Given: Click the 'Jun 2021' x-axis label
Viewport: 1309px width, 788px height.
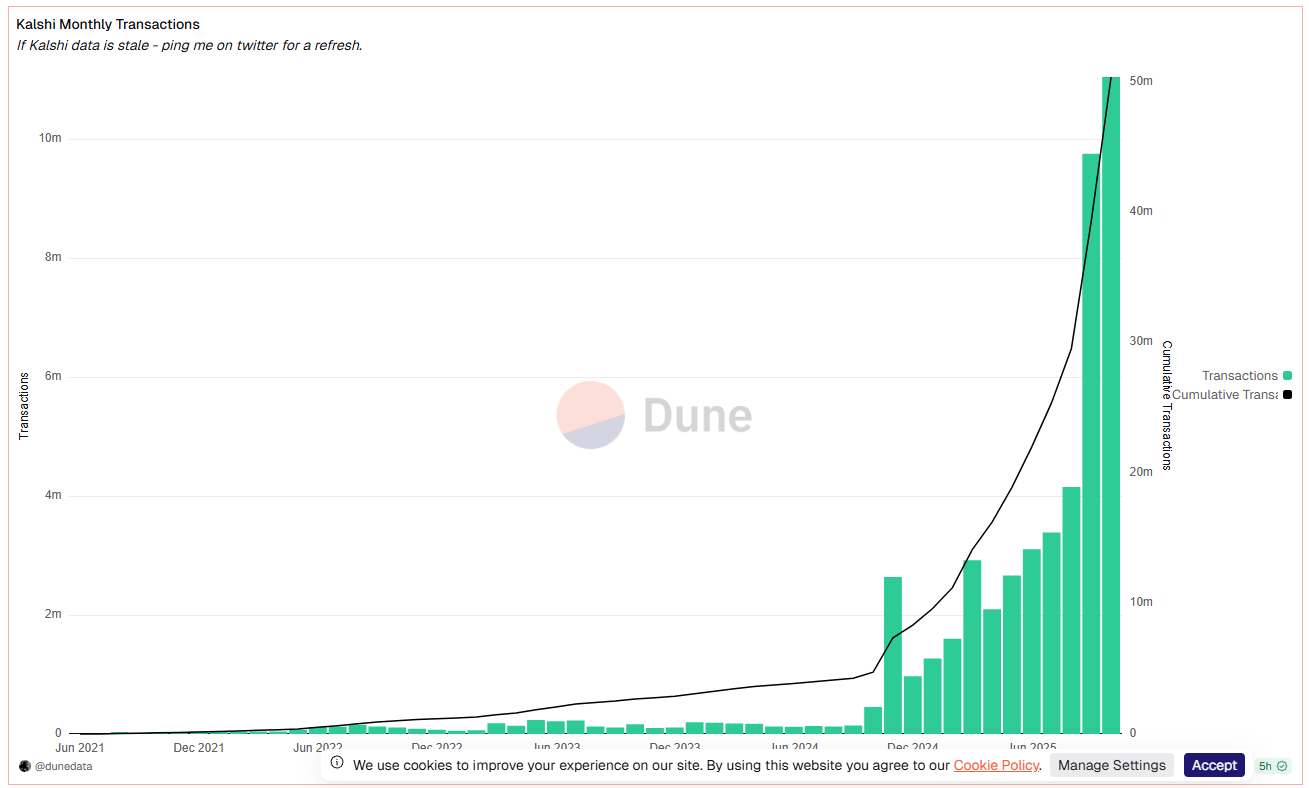Looking at the screenshot, I should [79, 747].
